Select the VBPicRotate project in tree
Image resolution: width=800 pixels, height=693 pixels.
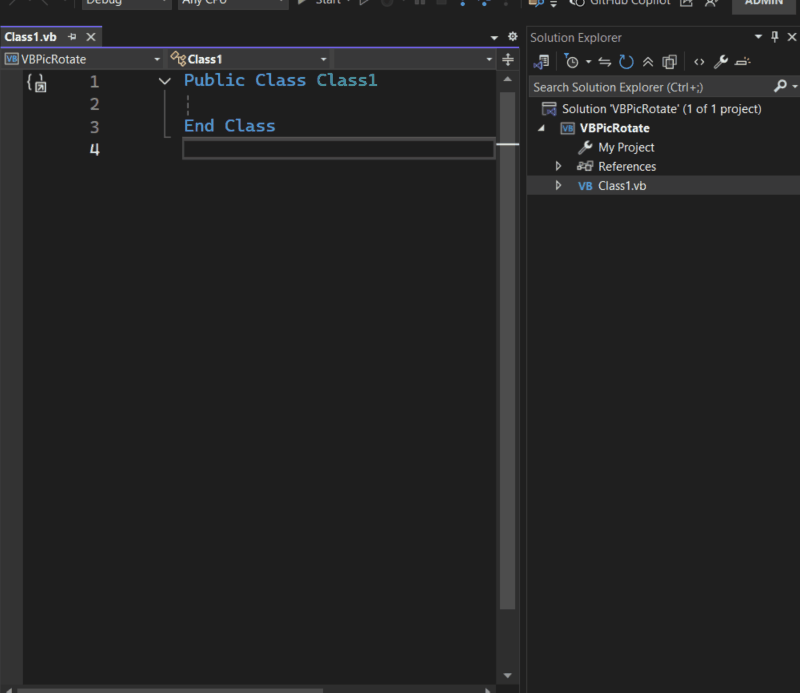(614, 128)
